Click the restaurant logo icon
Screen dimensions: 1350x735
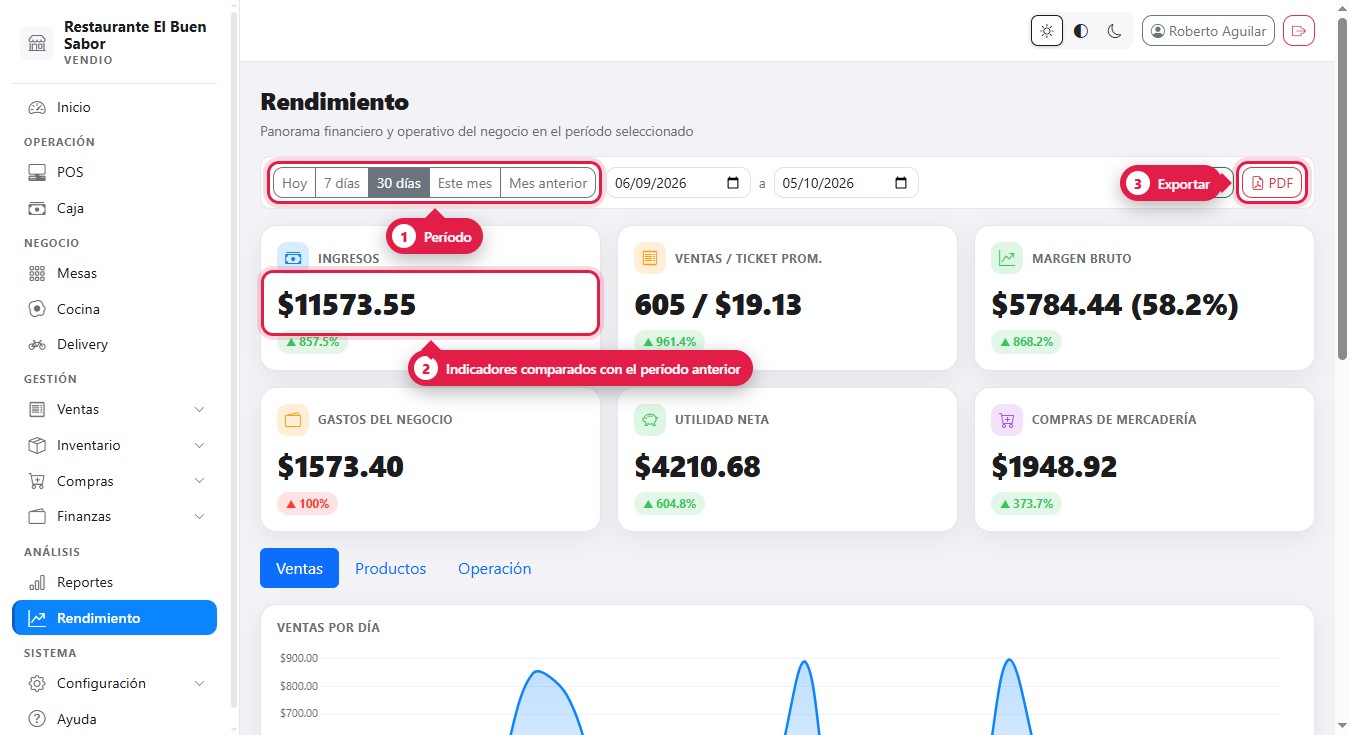tap(37, 43)
